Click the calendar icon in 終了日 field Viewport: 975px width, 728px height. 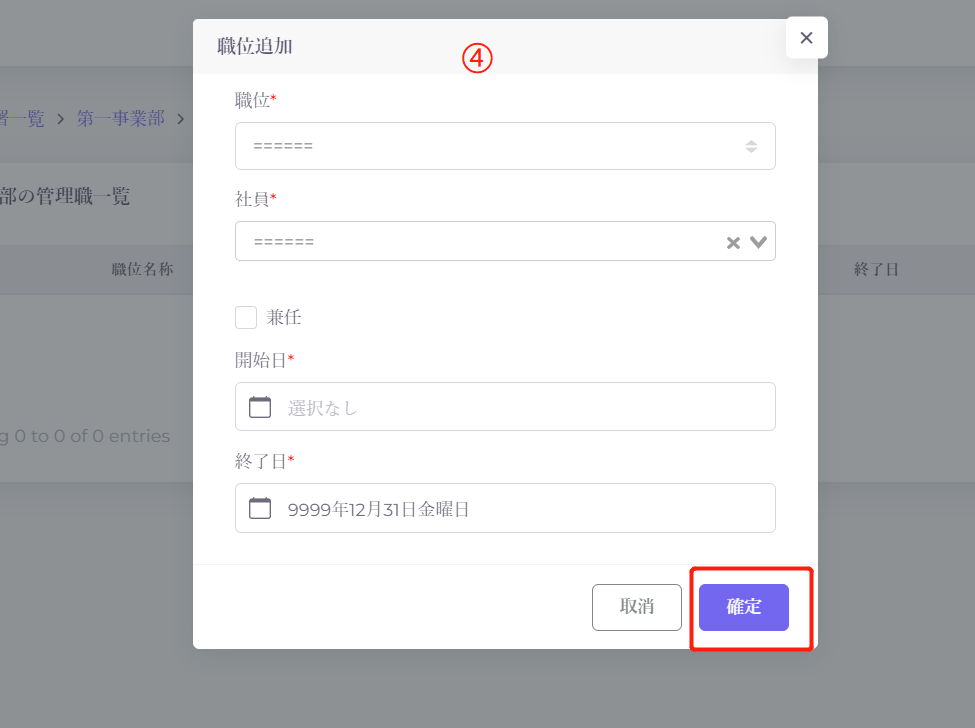(x=260, y=508)
